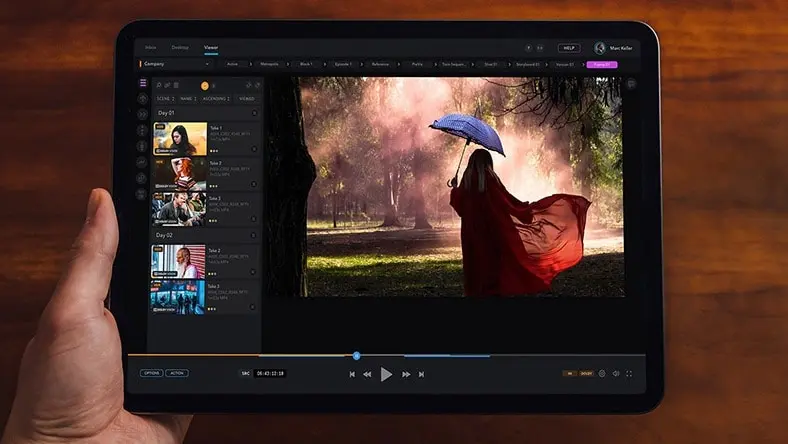
Task: Toggle the DOLBY badge in playback bar
Action: click(x=586, y=374)
